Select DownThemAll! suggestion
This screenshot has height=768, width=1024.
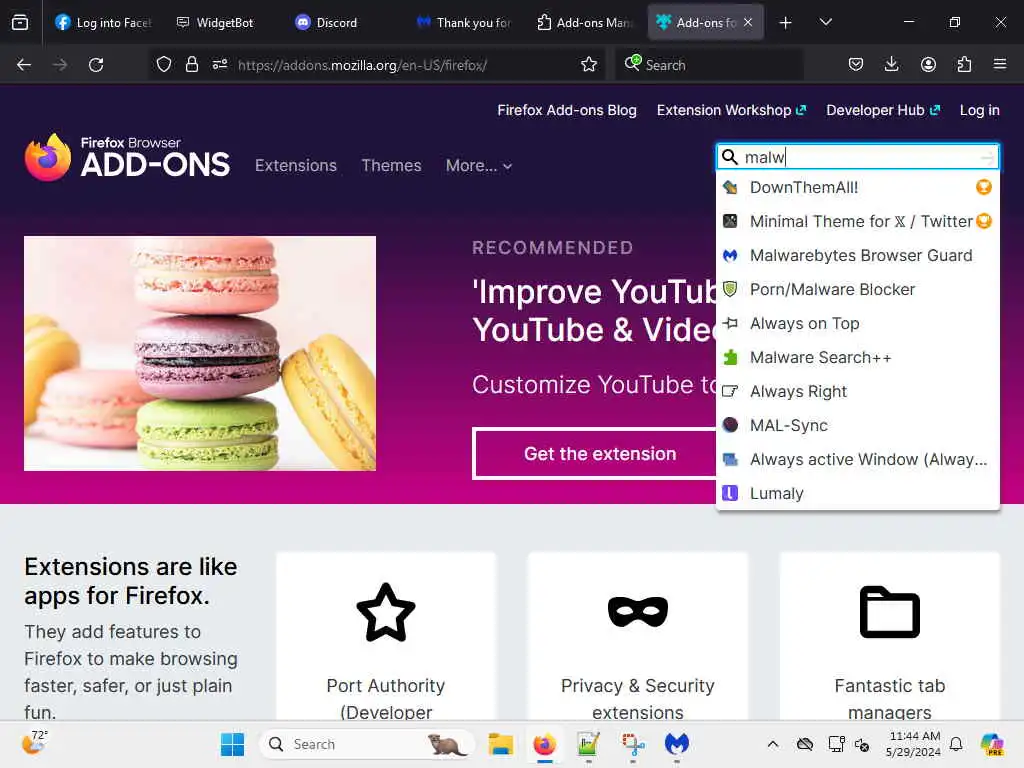[857, 187]
